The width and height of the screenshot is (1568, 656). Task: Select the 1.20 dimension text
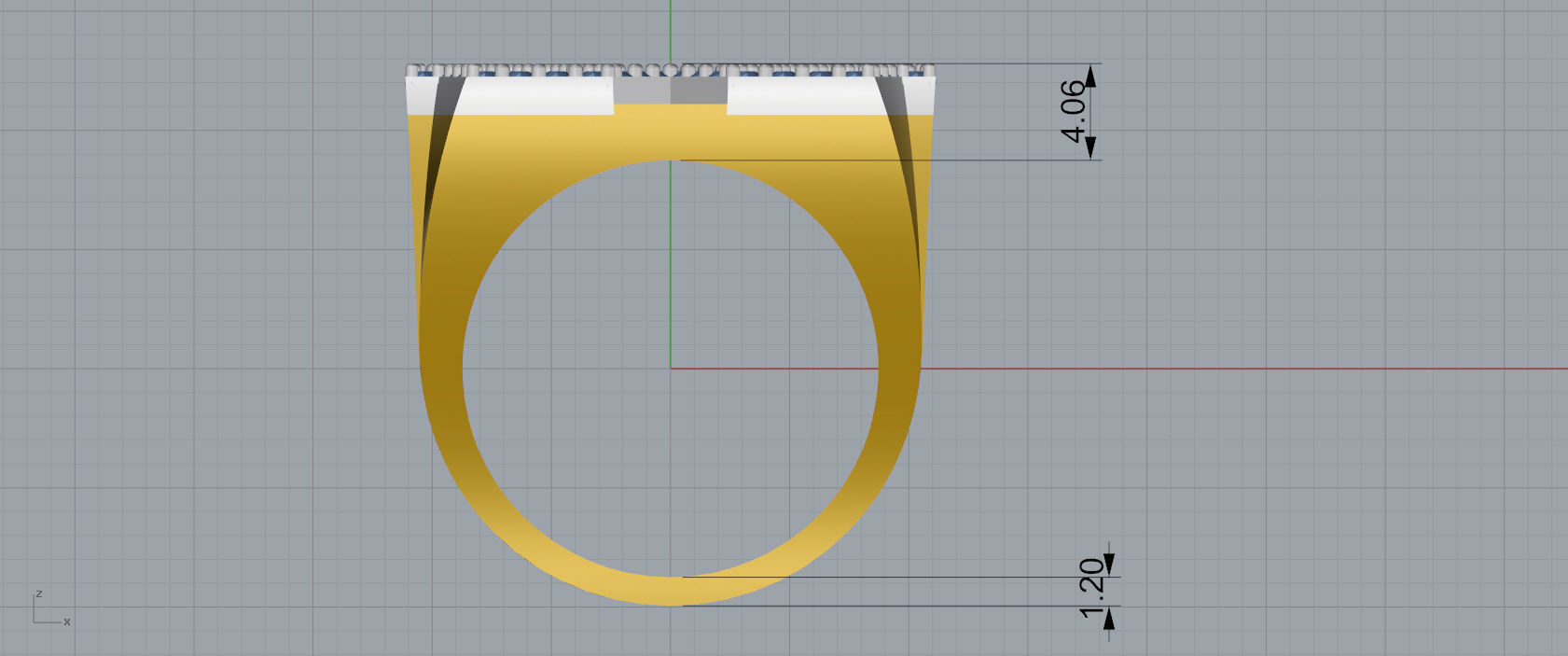click(1091, 589)
